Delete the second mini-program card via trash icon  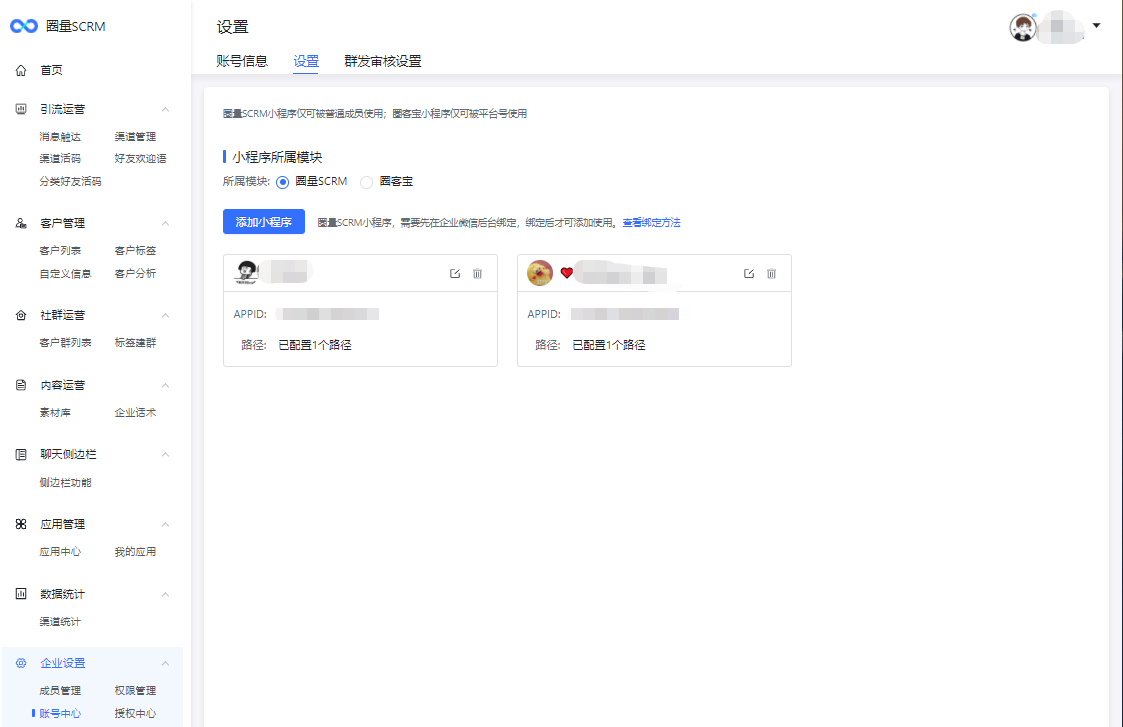(x=771, y=274)
